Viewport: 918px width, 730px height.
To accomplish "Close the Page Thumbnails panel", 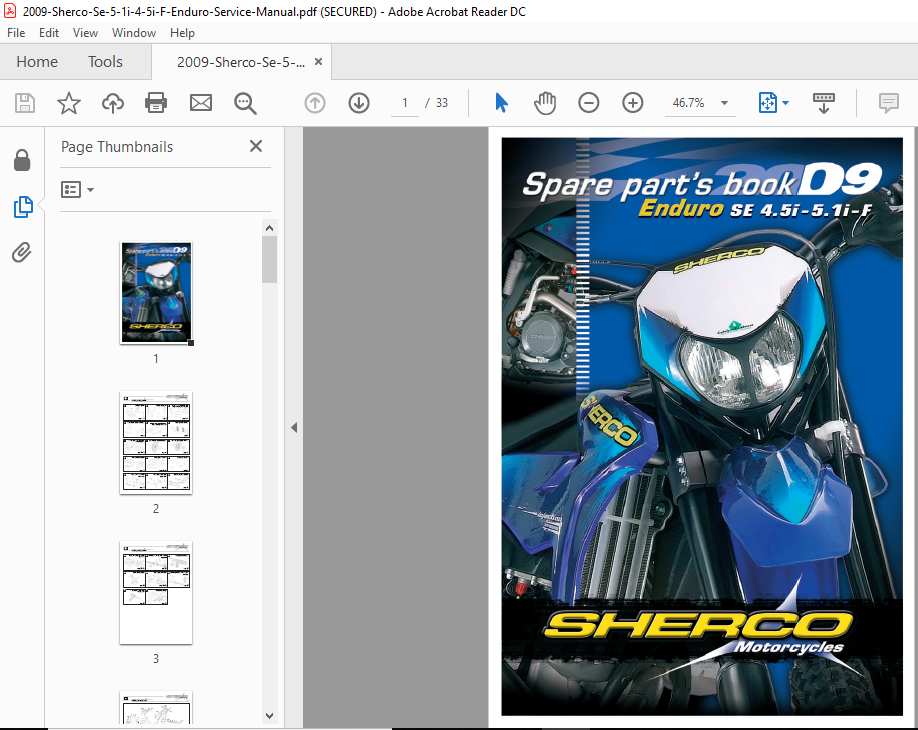I will [256, 146].
